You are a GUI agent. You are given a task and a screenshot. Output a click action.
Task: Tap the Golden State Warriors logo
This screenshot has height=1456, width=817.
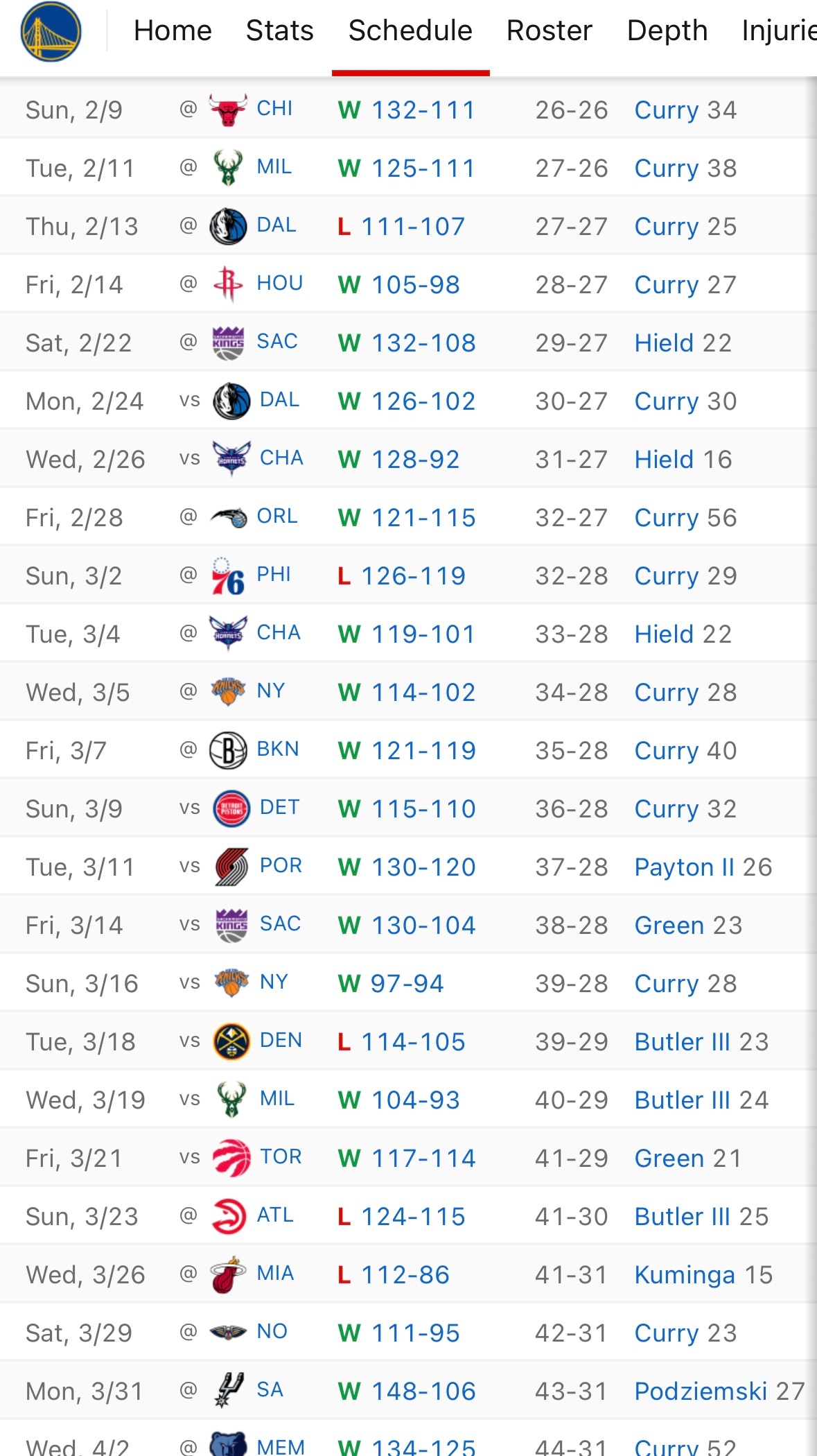pyautogui.click(x=51, y=31)
